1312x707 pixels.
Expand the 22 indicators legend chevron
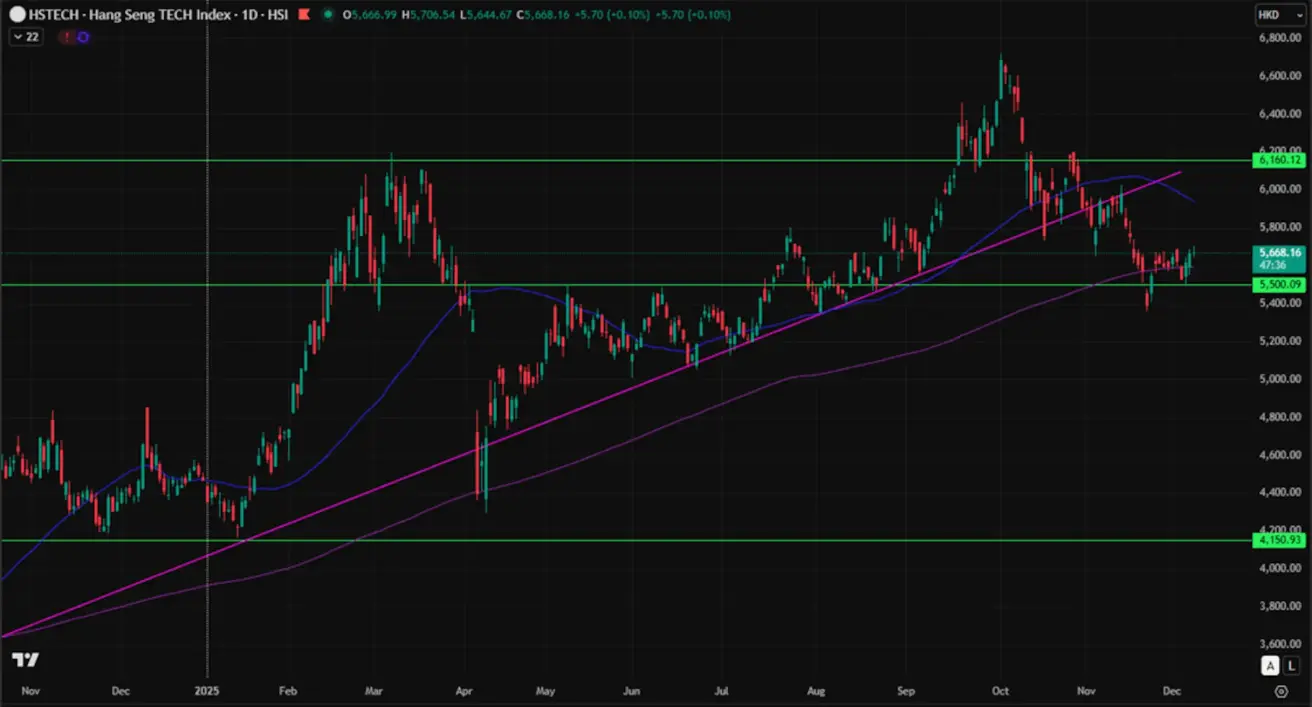tap(20, 37)
